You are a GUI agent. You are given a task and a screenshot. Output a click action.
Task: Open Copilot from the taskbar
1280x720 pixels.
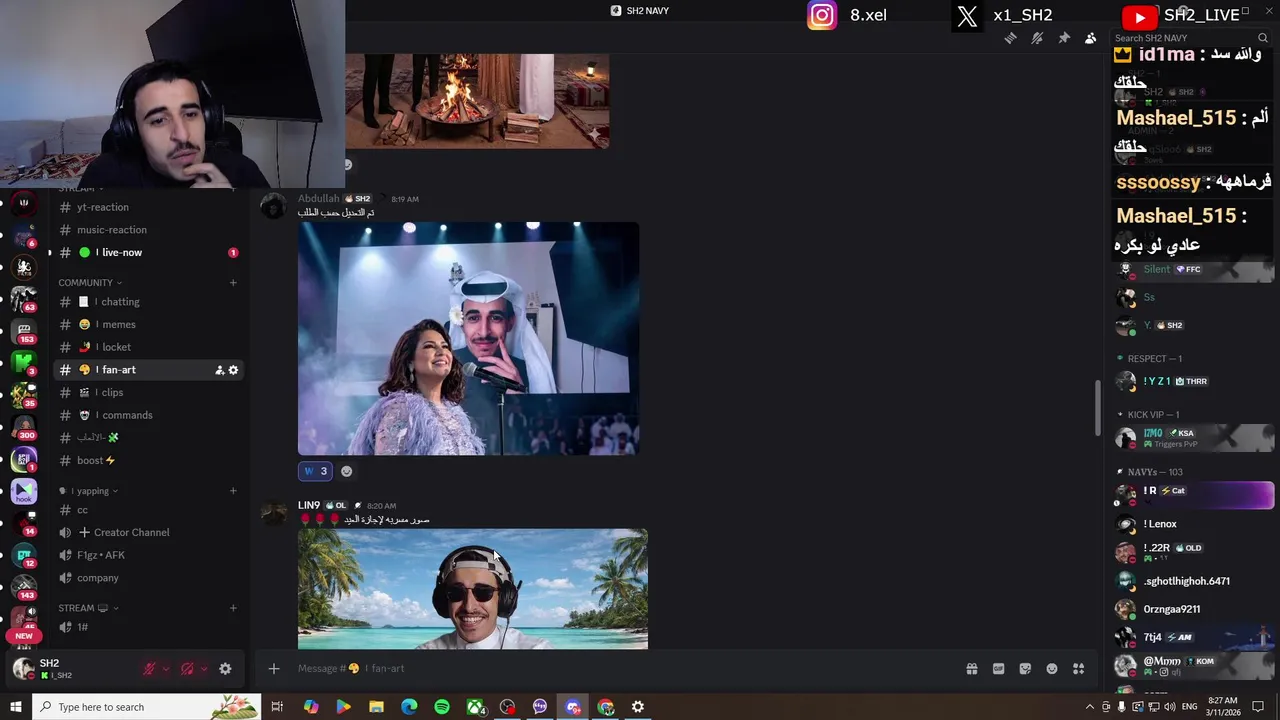(x=311, y=707)
